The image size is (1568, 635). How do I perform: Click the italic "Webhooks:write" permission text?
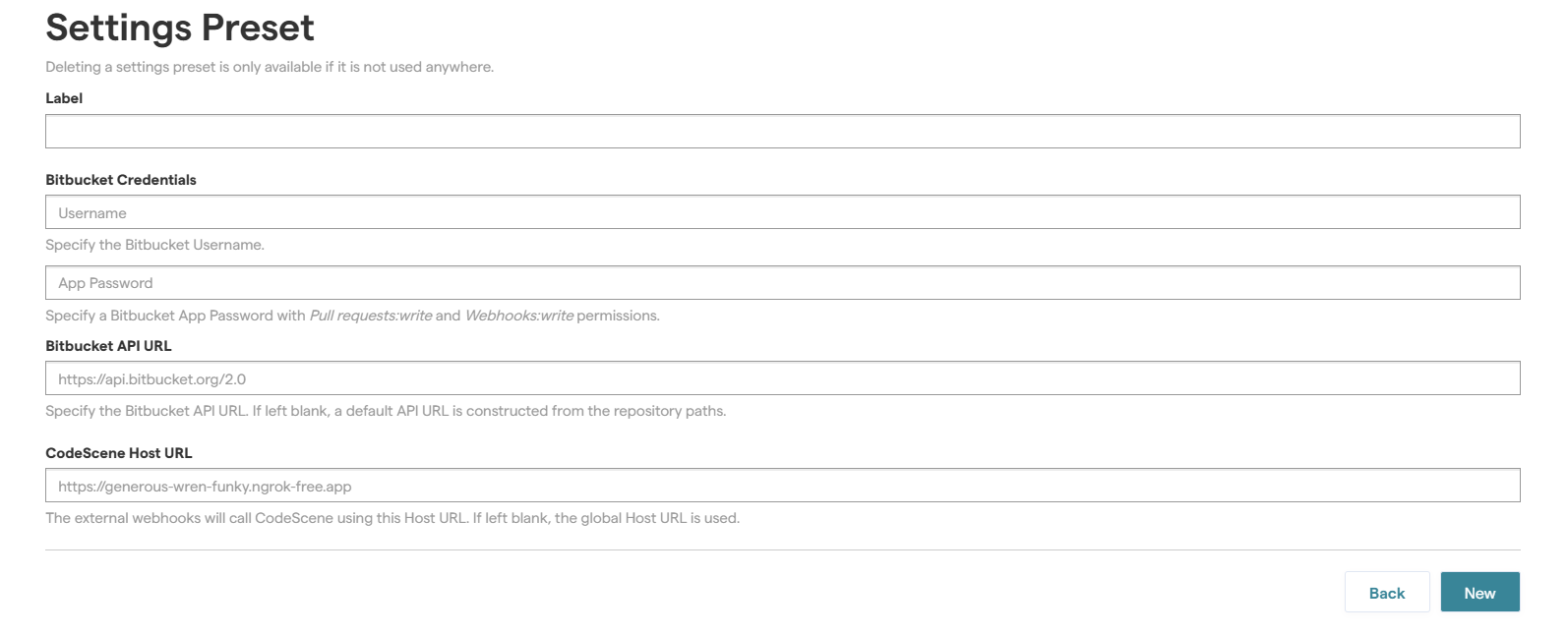pyautogui.click(x=519, y=316)
